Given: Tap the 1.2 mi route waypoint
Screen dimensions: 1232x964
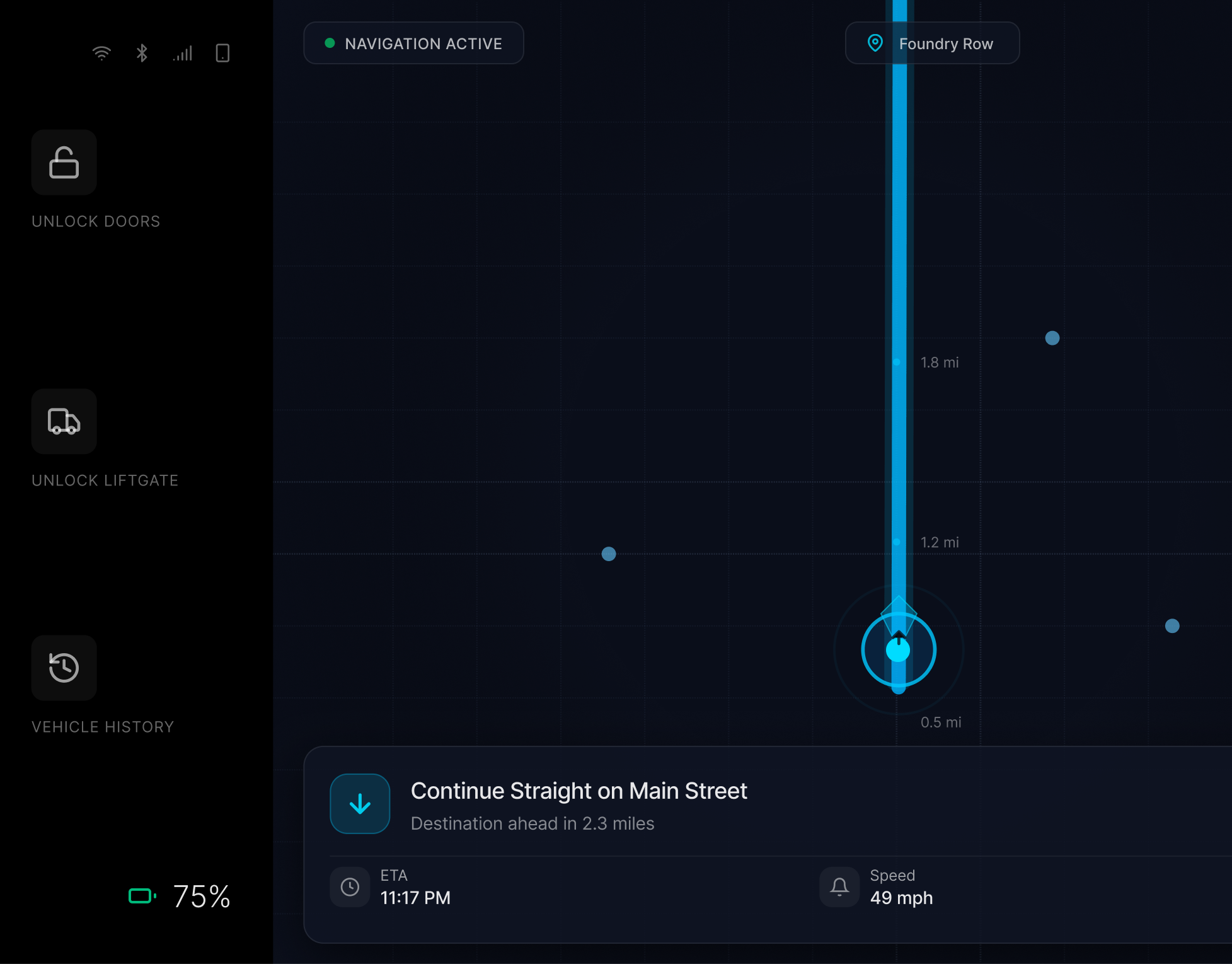Looking at the screenshot, I should click(x=897, y=542).
